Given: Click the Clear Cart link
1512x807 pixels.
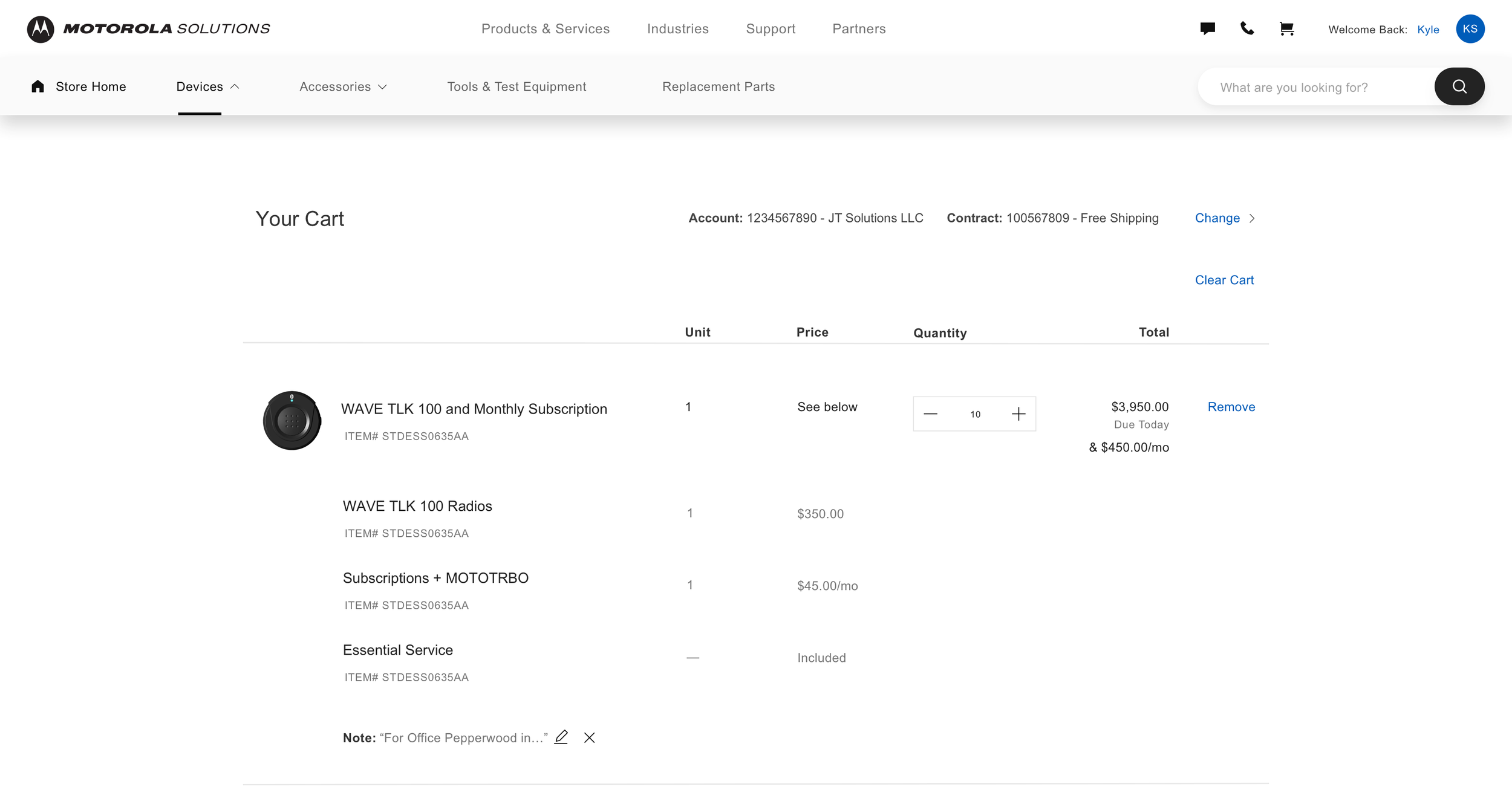Looking at the screenshot, I should point(1224,280).
